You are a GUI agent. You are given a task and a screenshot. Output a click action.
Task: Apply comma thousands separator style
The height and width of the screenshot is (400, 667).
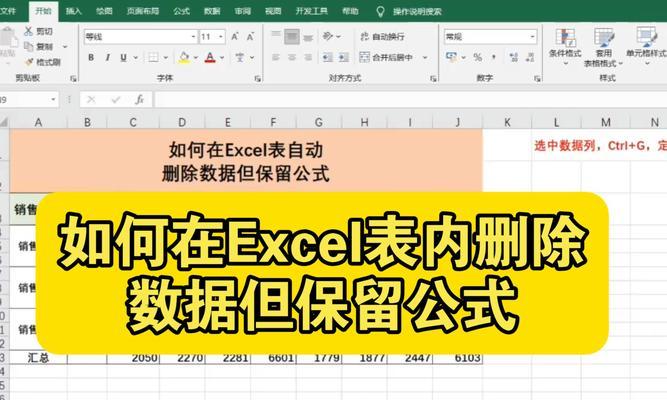[493, 57]
